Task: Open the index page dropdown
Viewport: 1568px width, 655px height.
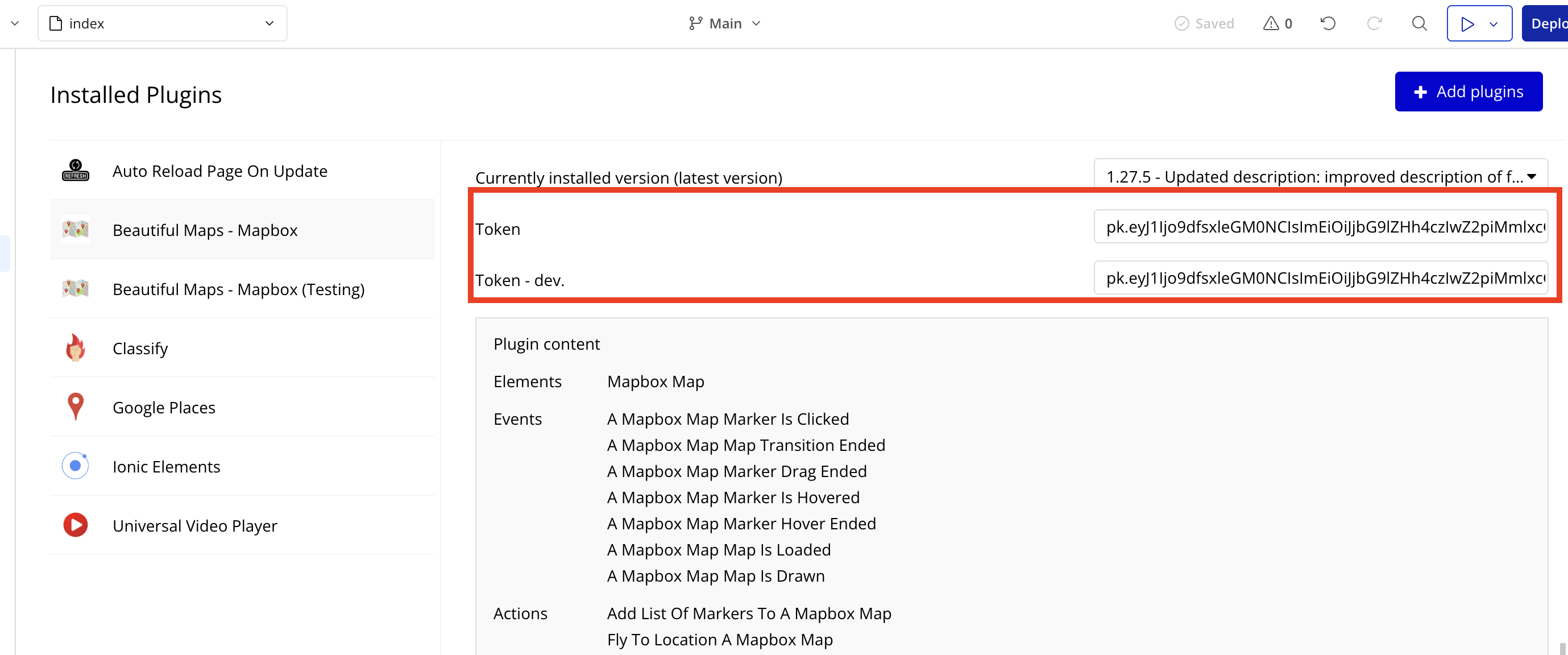Action: [162, 23]
